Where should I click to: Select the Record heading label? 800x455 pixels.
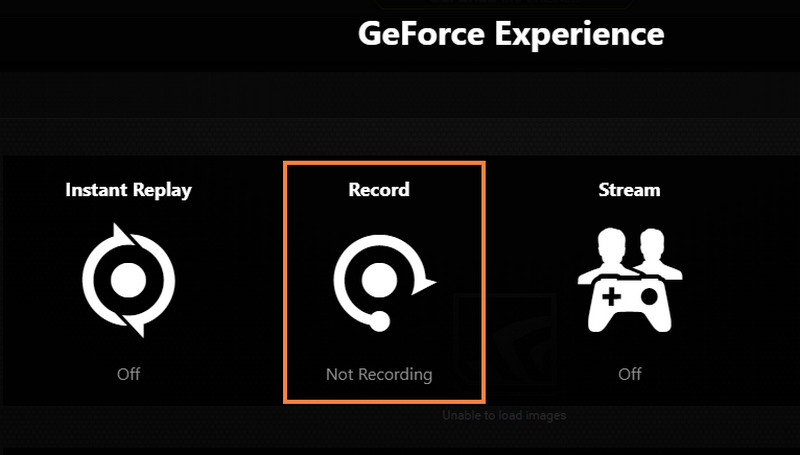pos(379,189)
